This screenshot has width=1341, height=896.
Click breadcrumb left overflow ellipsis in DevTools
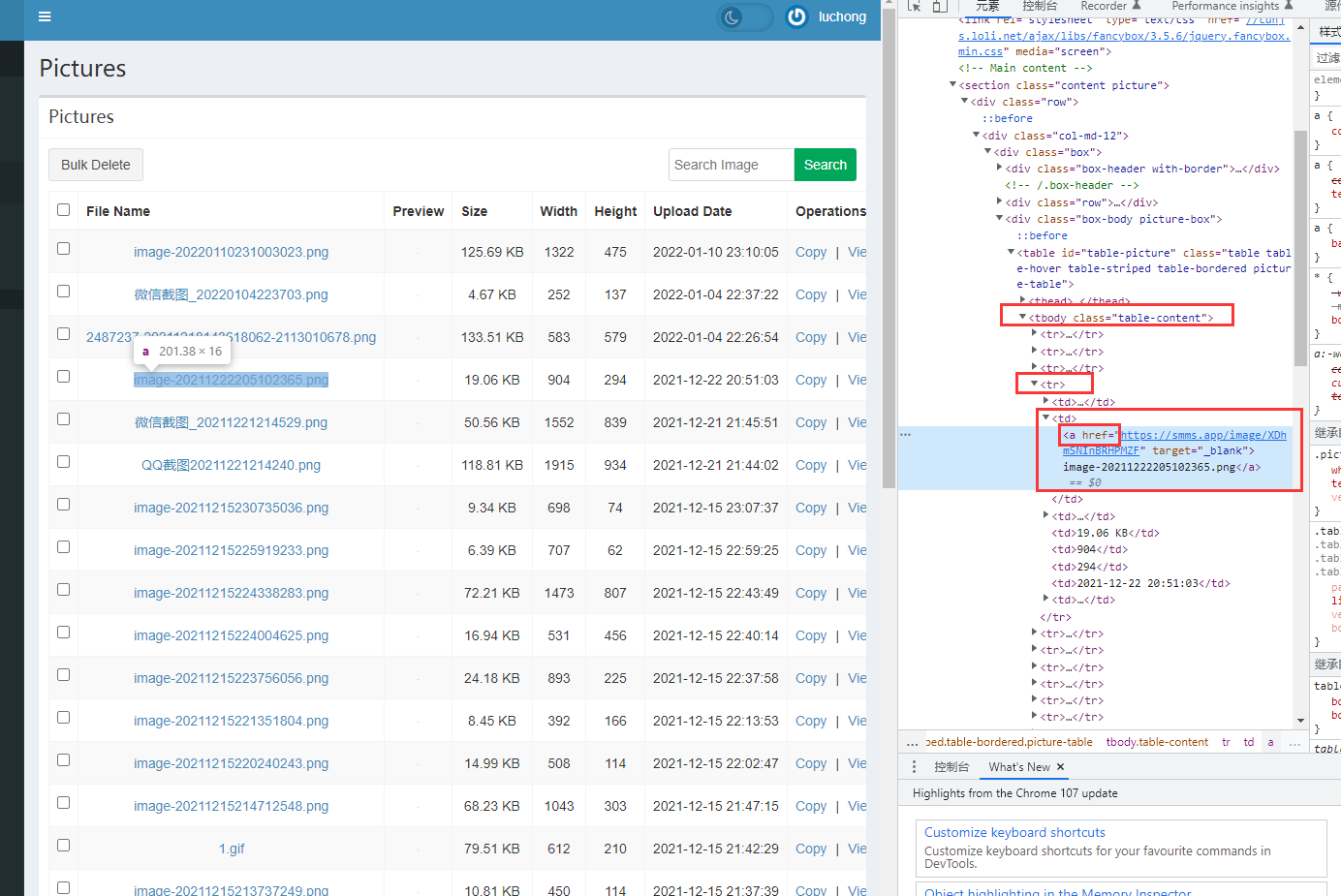[x=912, y=743]
